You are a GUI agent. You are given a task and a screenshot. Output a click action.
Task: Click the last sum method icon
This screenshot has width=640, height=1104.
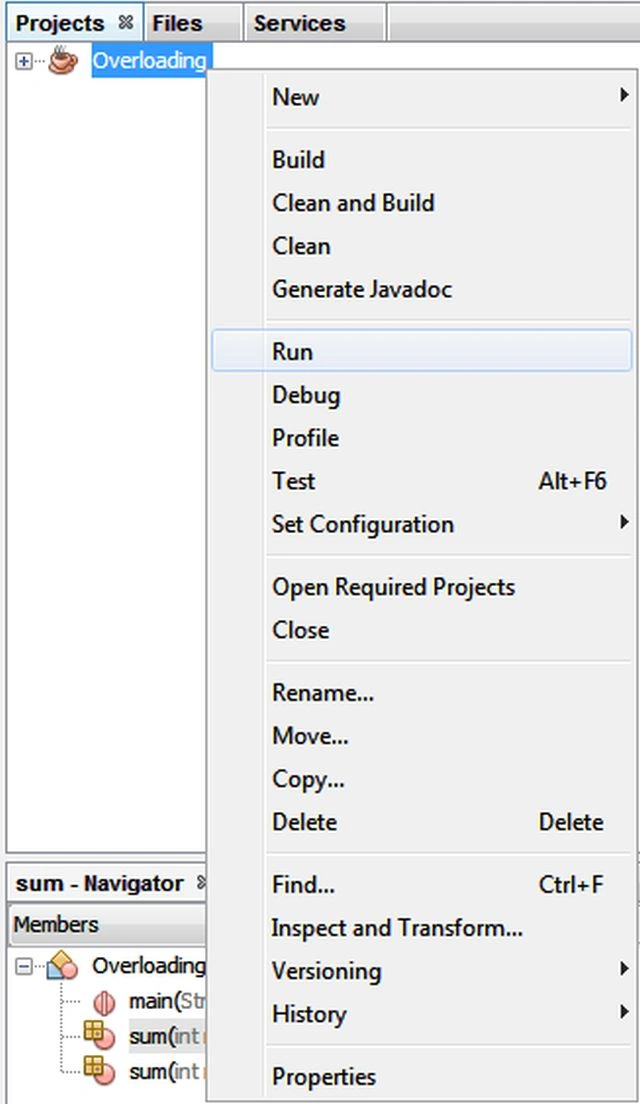pyautogui.click(x=99, y=1071)
